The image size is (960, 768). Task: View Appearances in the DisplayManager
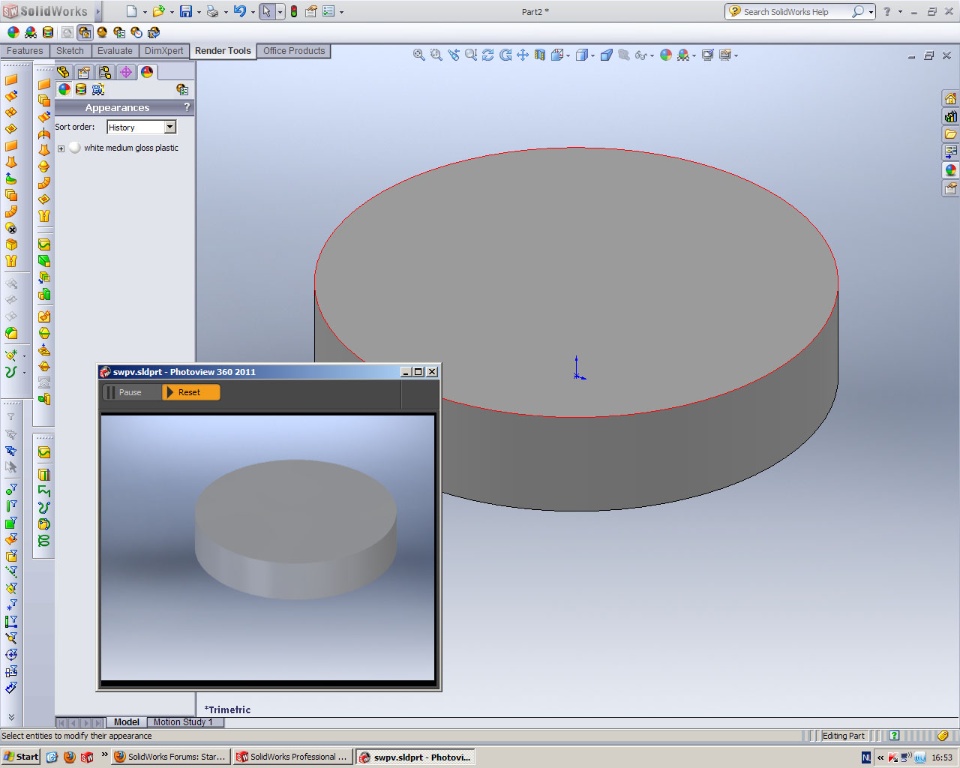[64, 90]
